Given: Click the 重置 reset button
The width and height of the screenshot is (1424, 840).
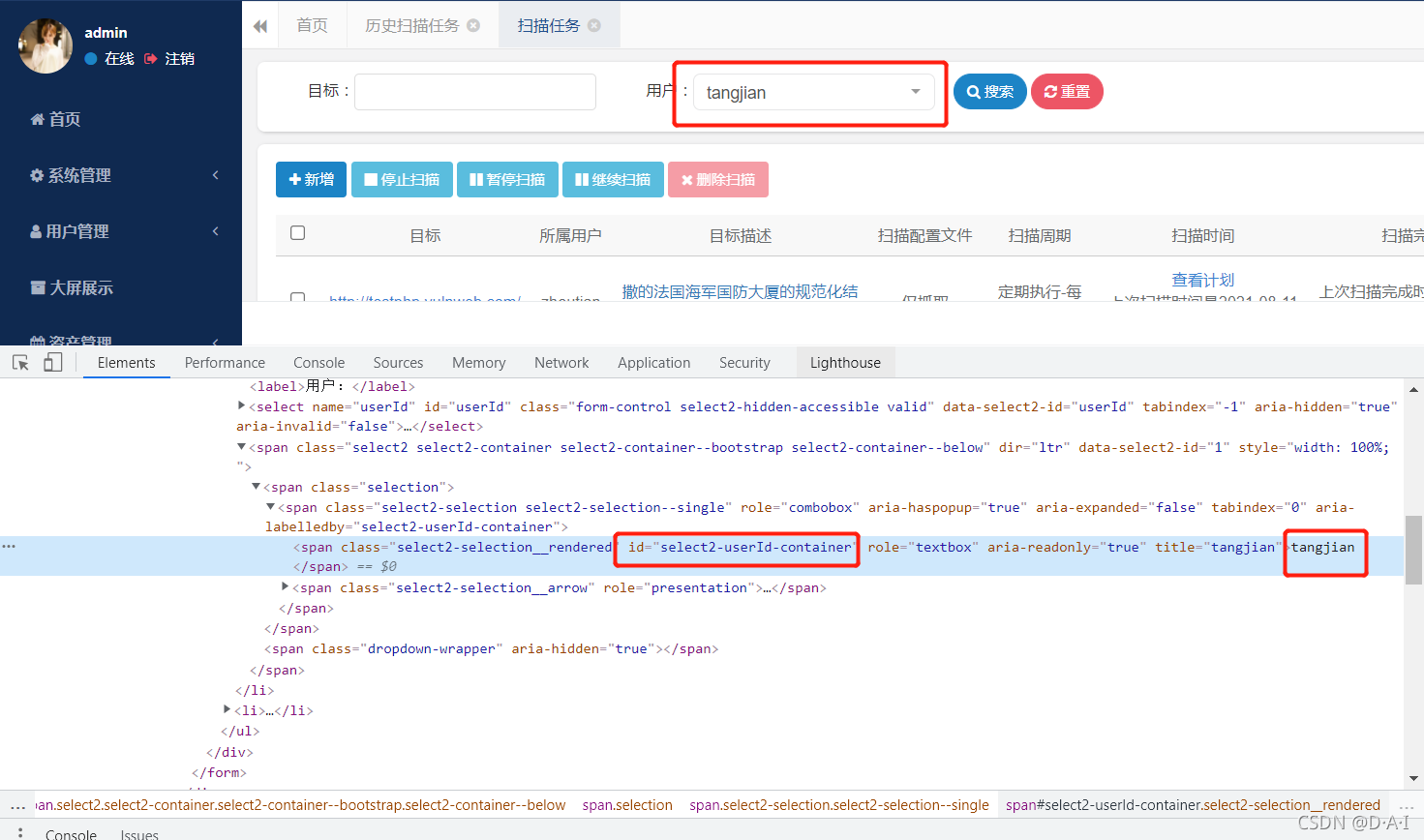Looking at the screenshot, I should pyautogui.click(x=1067, y=92).
